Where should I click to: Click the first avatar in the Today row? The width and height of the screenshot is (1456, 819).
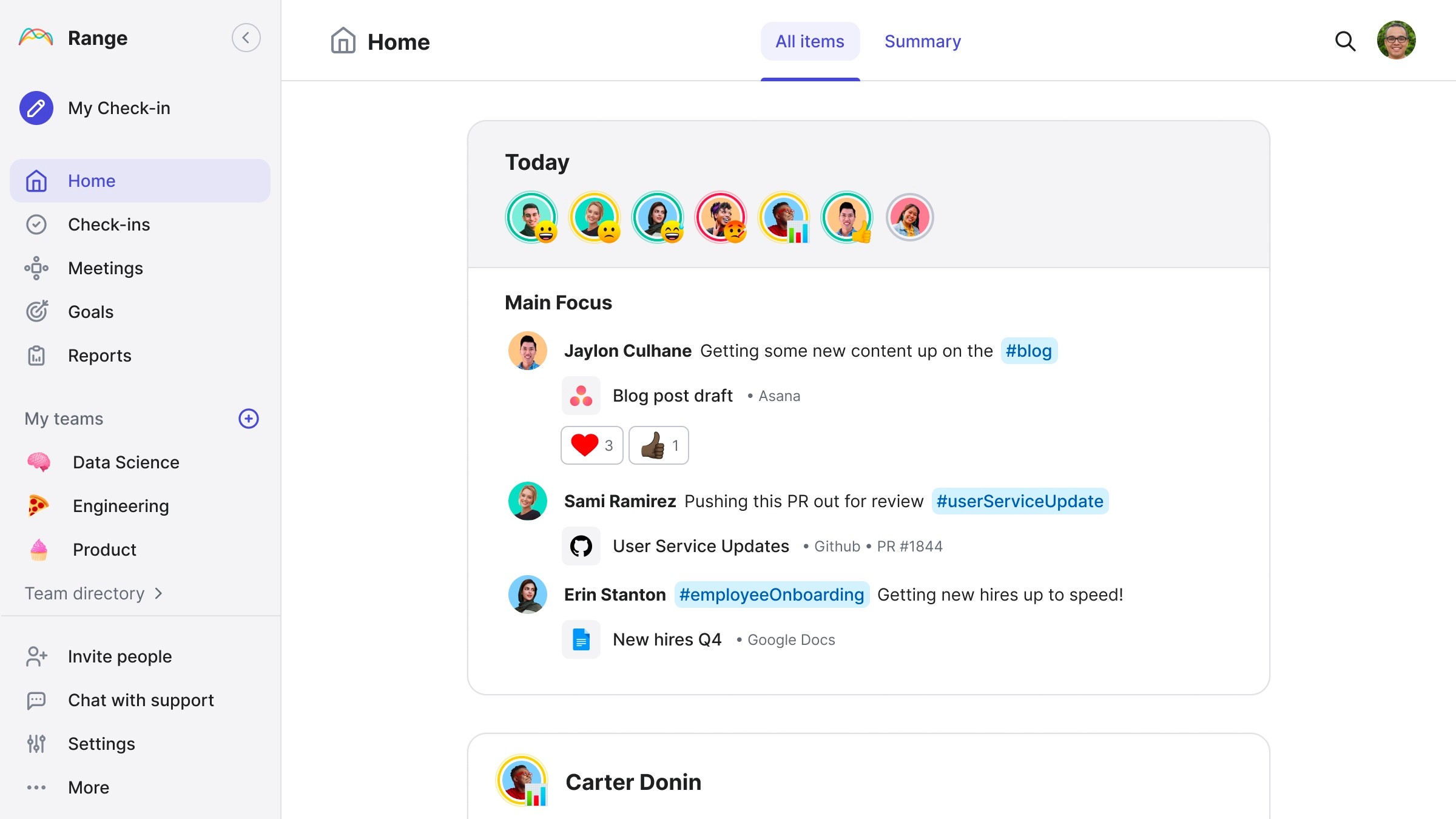[531, 217]
